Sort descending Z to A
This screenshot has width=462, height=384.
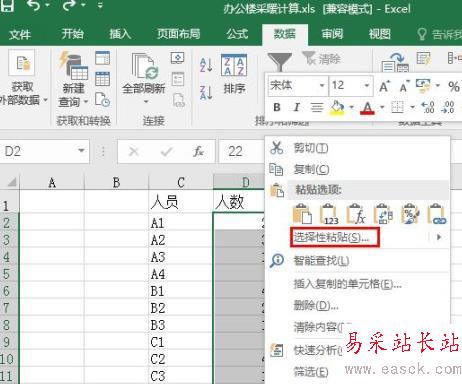tap(206, 92)
